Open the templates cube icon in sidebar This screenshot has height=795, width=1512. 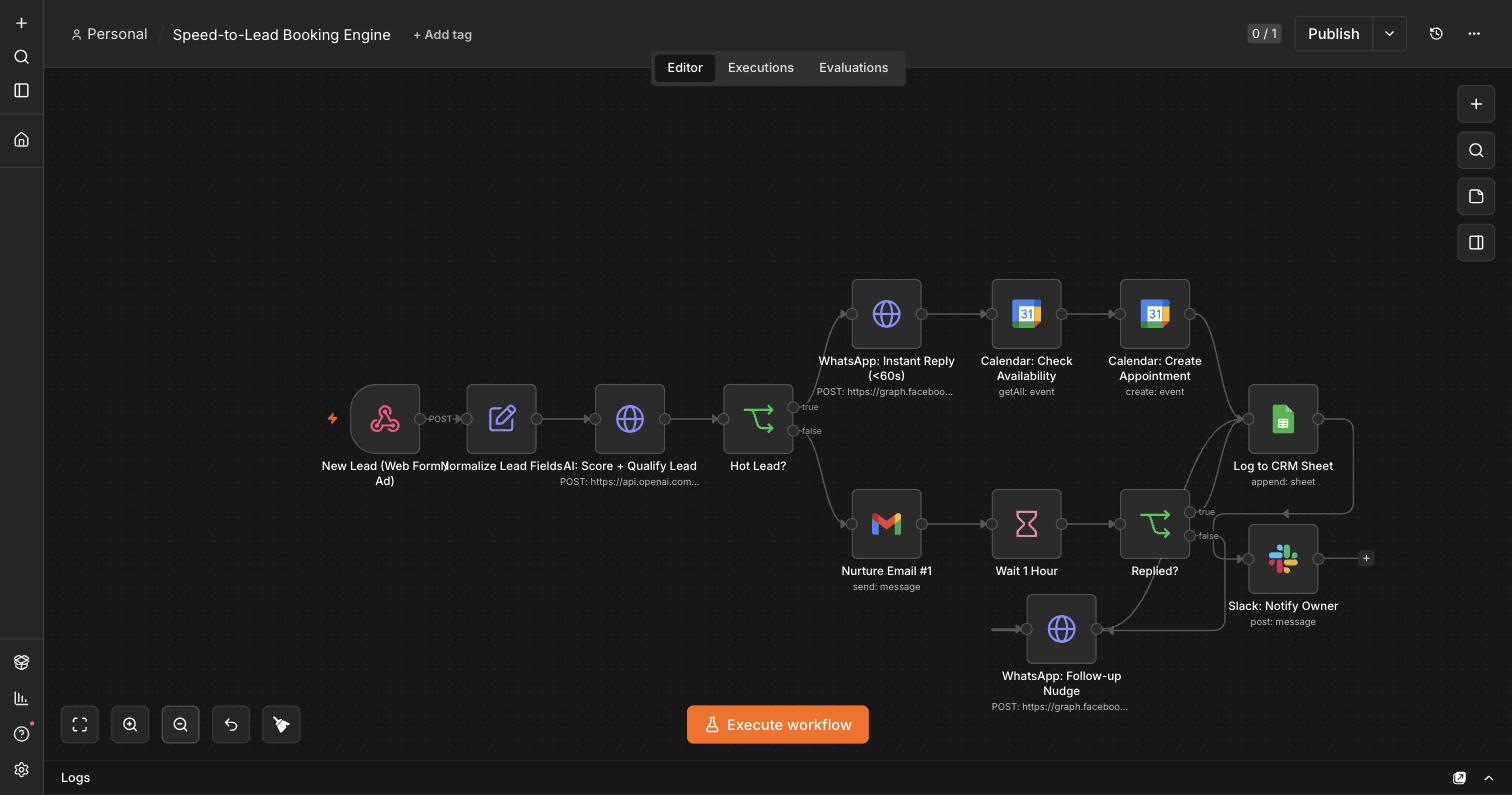pyautogui.click(x=21, y=662)
